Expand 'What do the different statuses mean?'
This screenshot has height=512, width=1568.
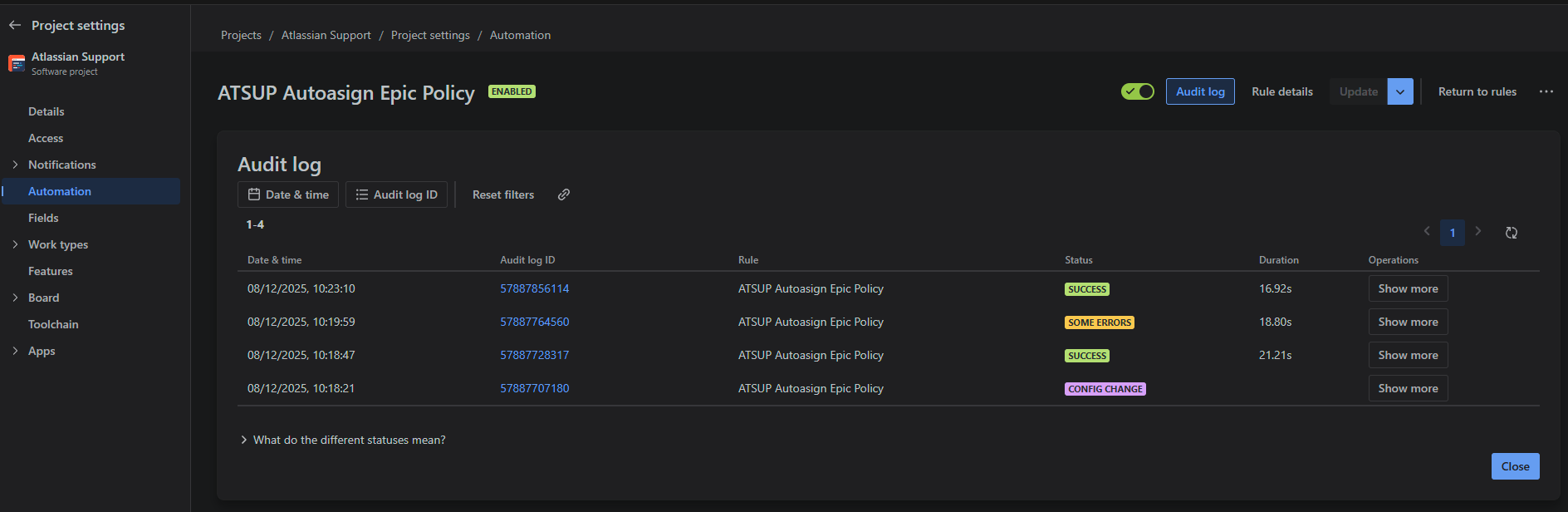pyautogui.click(x=343, y=440)
